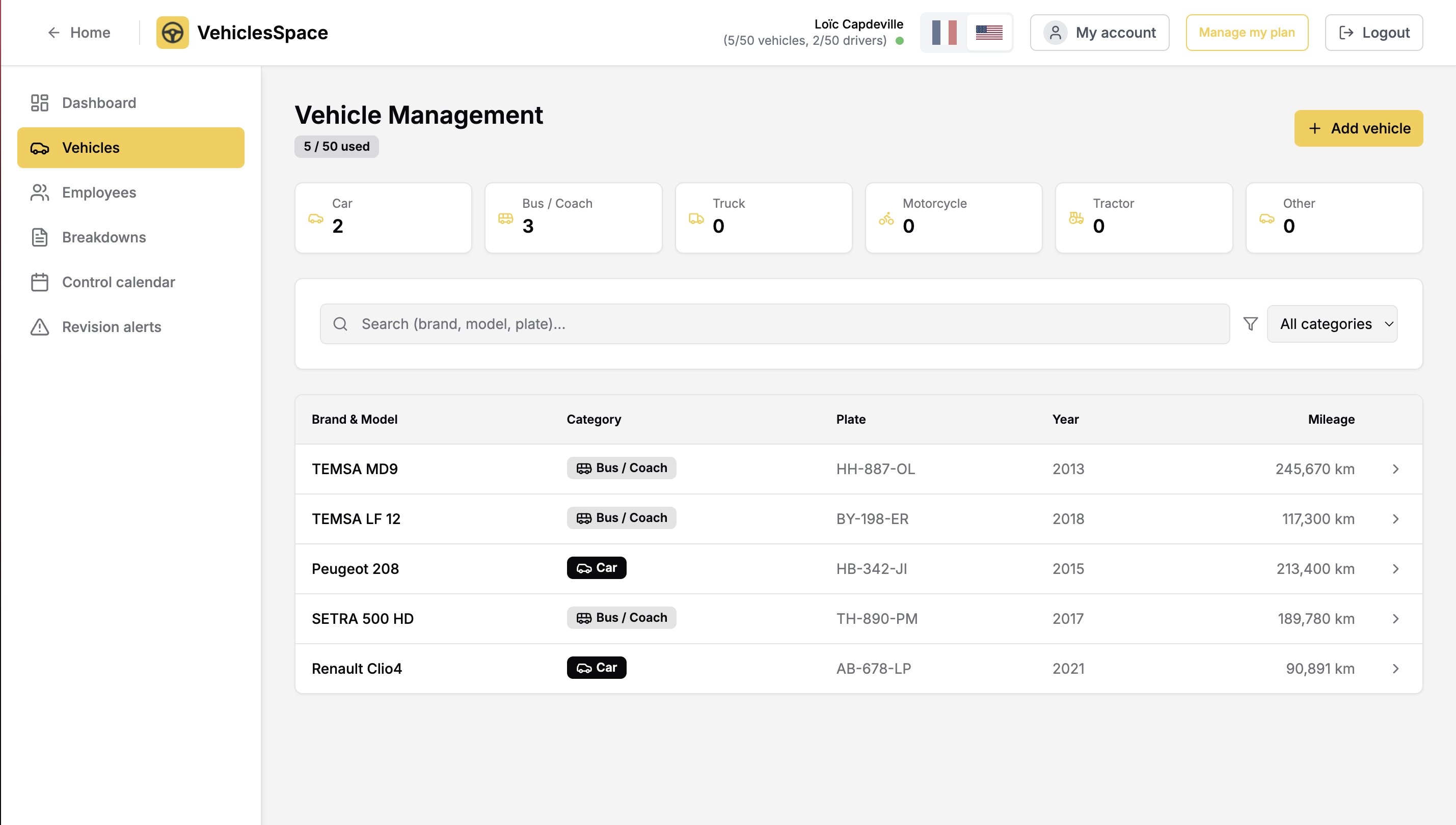Expand the TEMSA MD9 row chevron
This screenshot has height=825, width=1456.
[x=1395, y=469]
